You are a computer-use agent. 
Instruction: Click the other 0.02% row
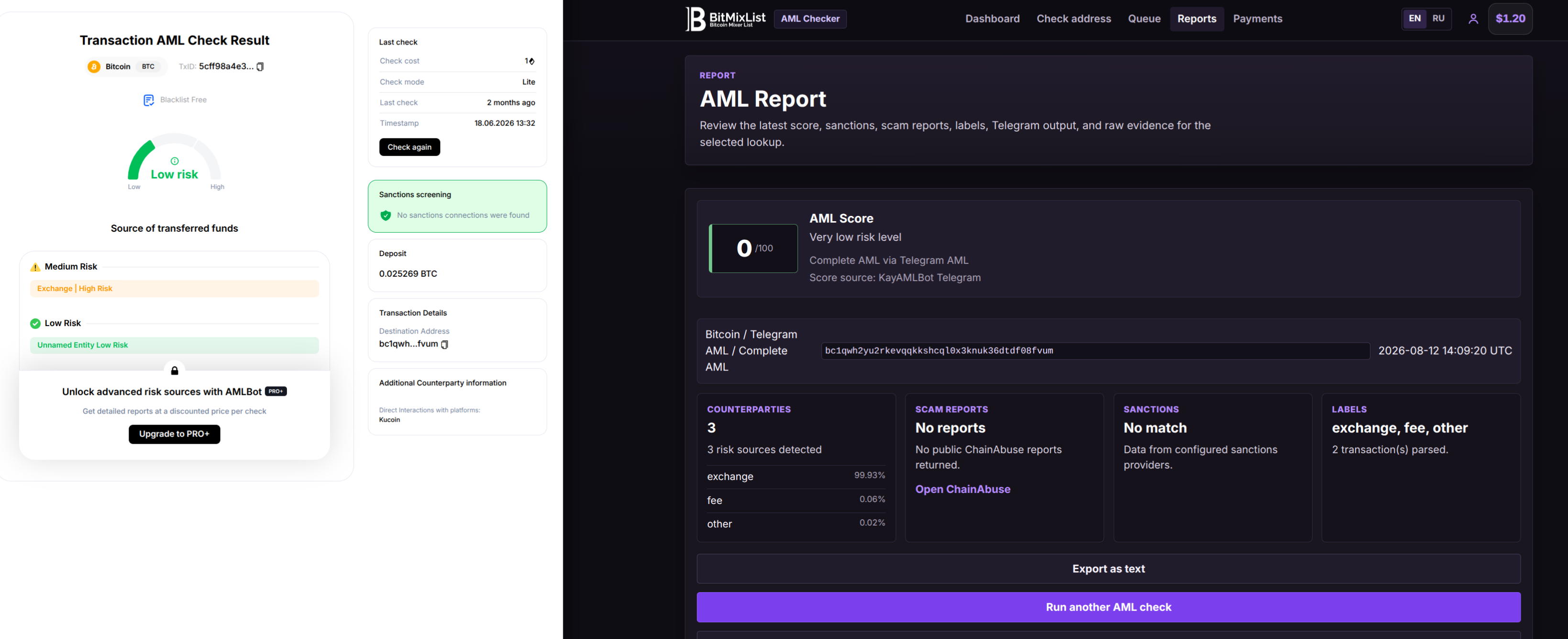[x=795, y=524]
